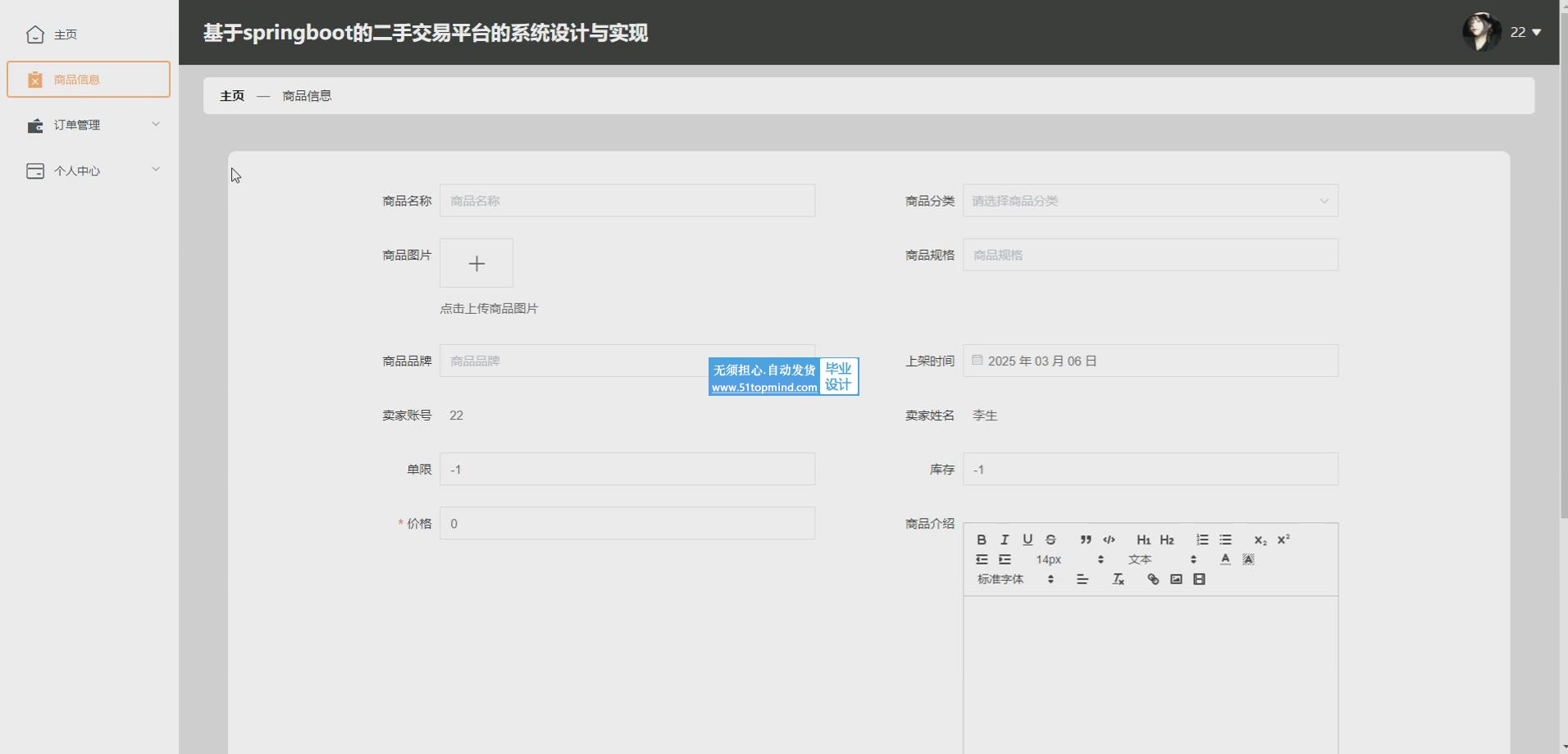
Task: Click the insert link icon
Action: pyautogui.click(x=1152, y=579)
